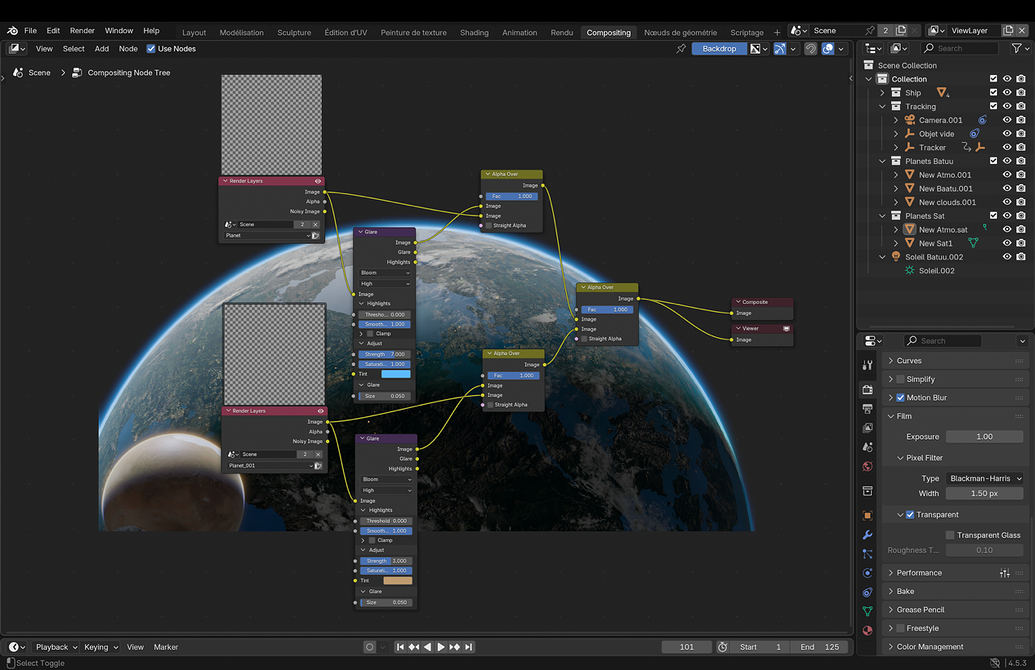This screenshot has width=1035, height=670.
Task: Disable the Motion Blur checkbox
Action: point(900,398)
